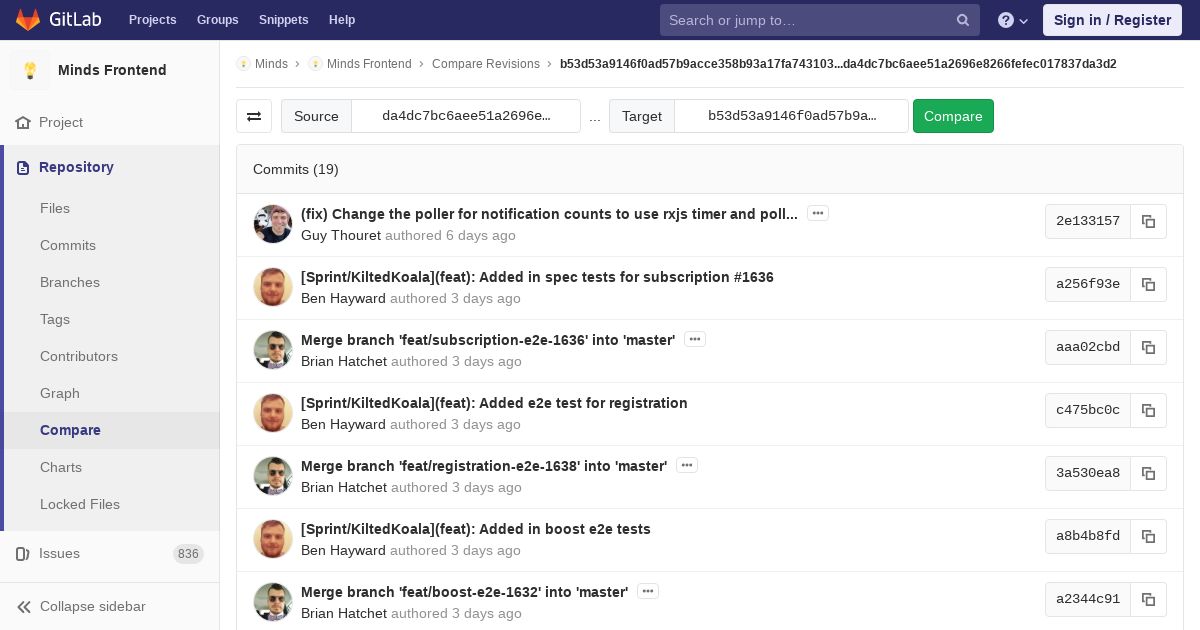Open Guy Thouret's avatar
This screenshot has height=630, width=1200.
(273, 224)
